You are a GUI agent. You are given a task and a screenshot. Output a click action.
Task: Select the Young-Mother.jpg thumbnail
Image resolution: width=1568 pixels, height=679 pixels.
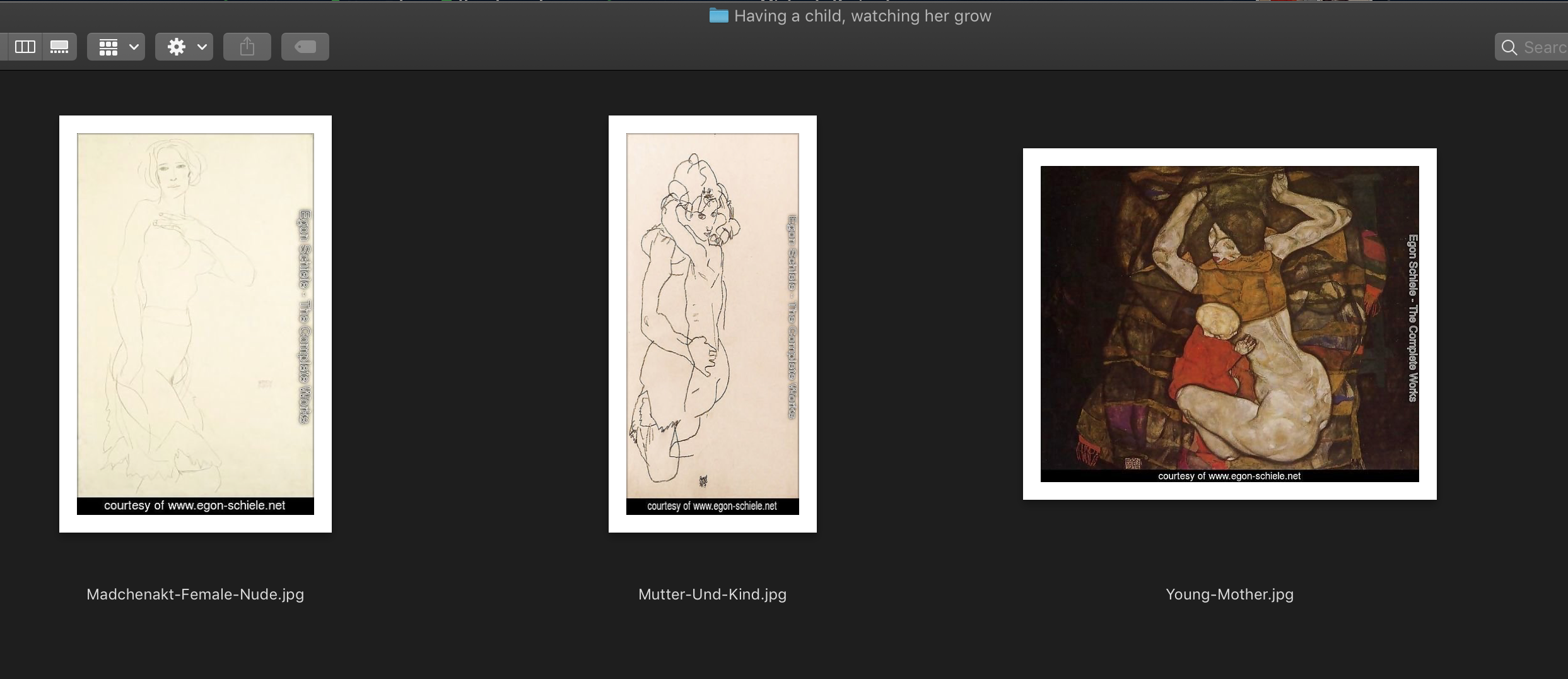(1230, 324)
